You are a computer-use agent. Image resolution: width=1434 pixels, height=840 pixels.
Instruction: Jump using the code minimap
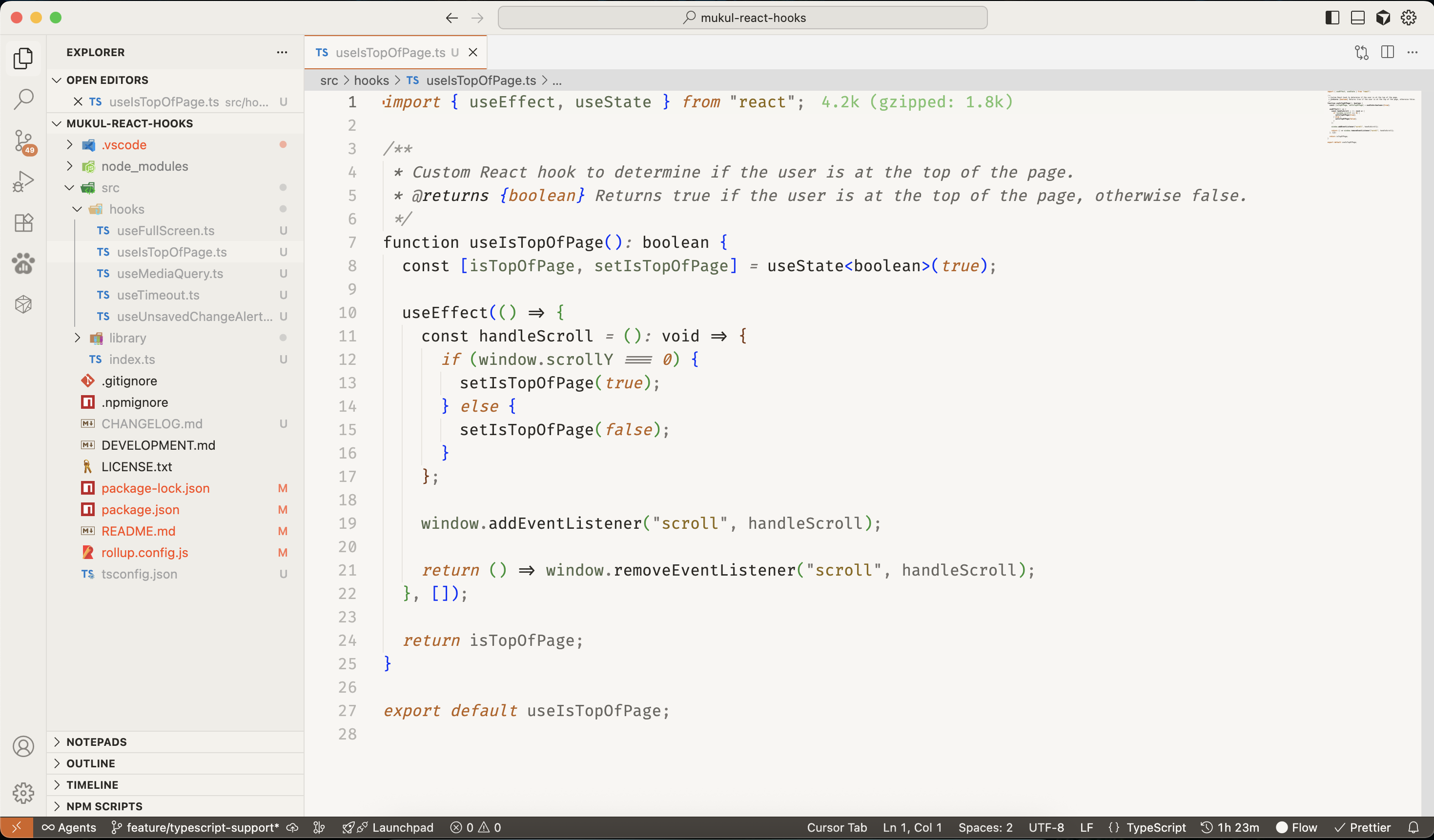tap(1372, 117)
